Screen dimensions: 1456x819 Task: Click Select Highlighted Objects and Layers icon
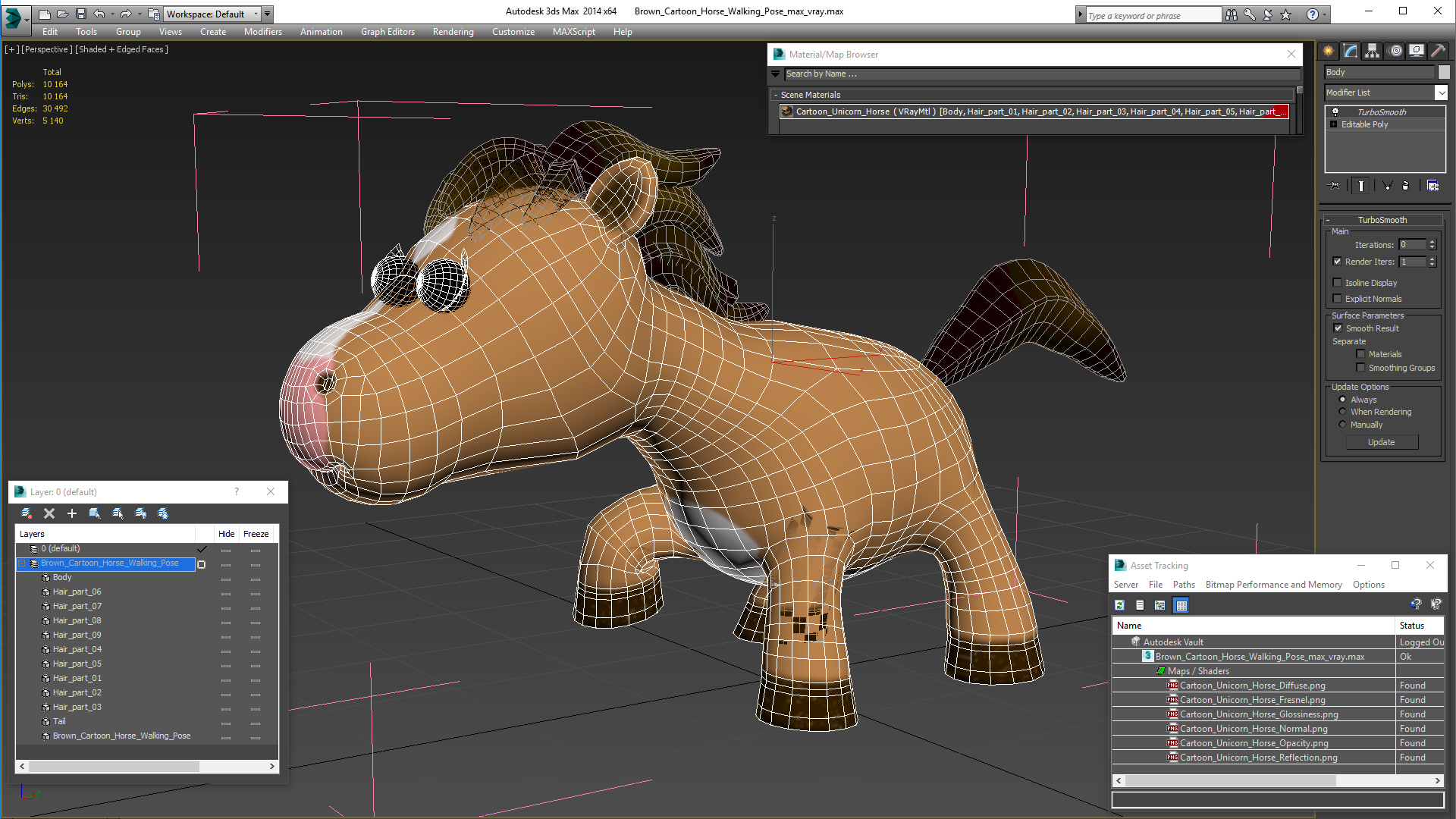[95, 513]
